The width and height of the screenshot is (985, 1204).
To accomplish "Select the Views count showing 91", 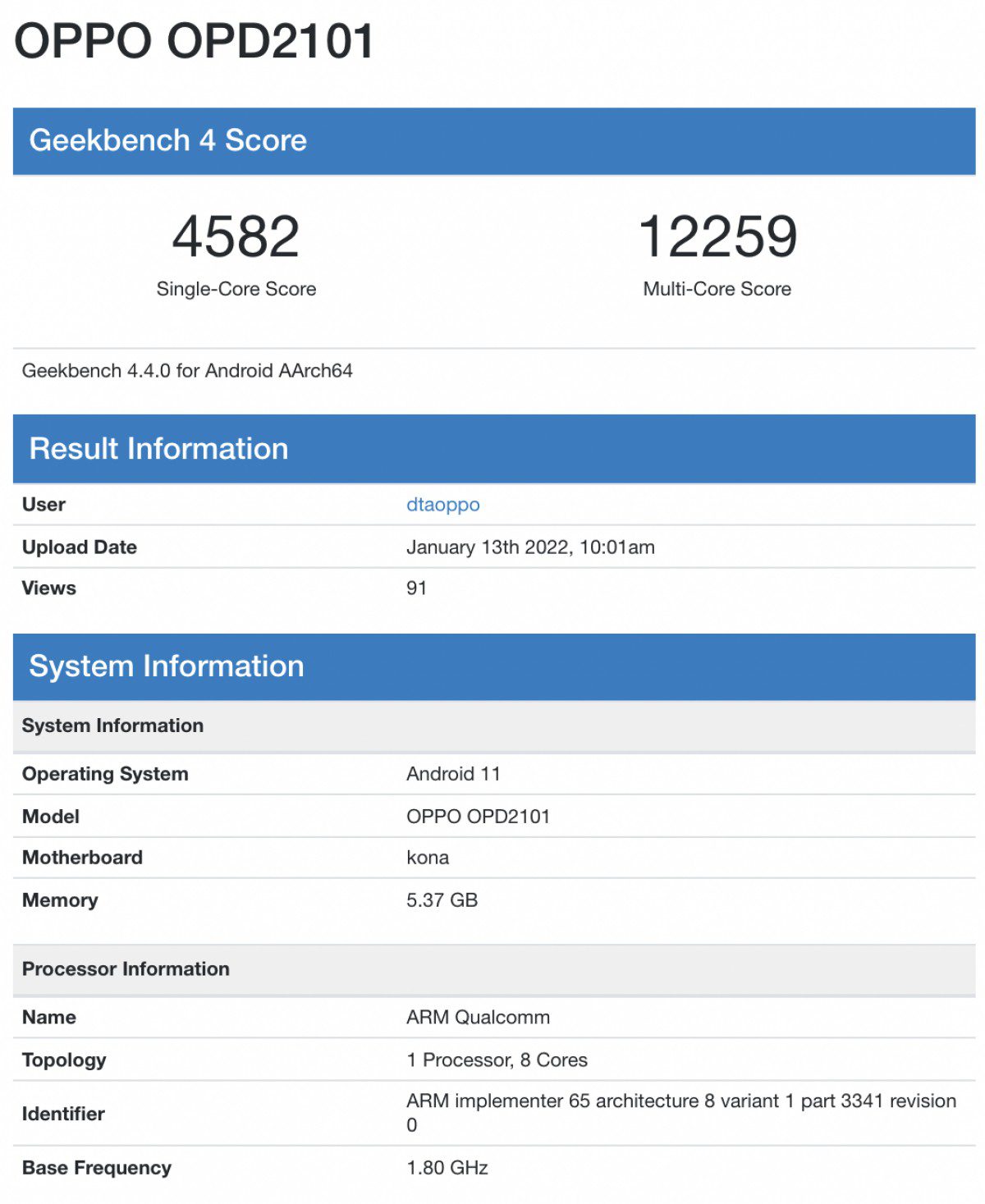I will coord(415,588).
